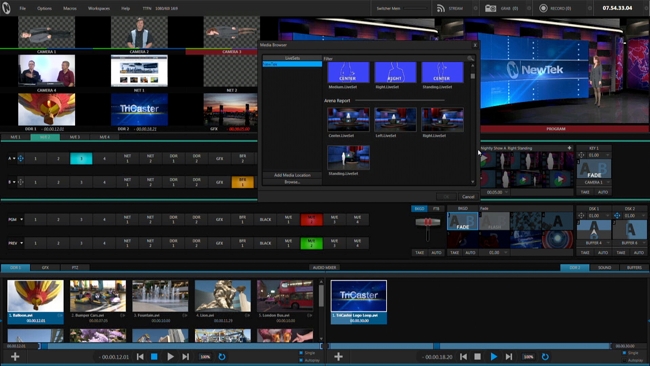This screenshot has width=650, height=366.
Task: Add media to DDR 2 with plus icon
Action: [338, 356]
